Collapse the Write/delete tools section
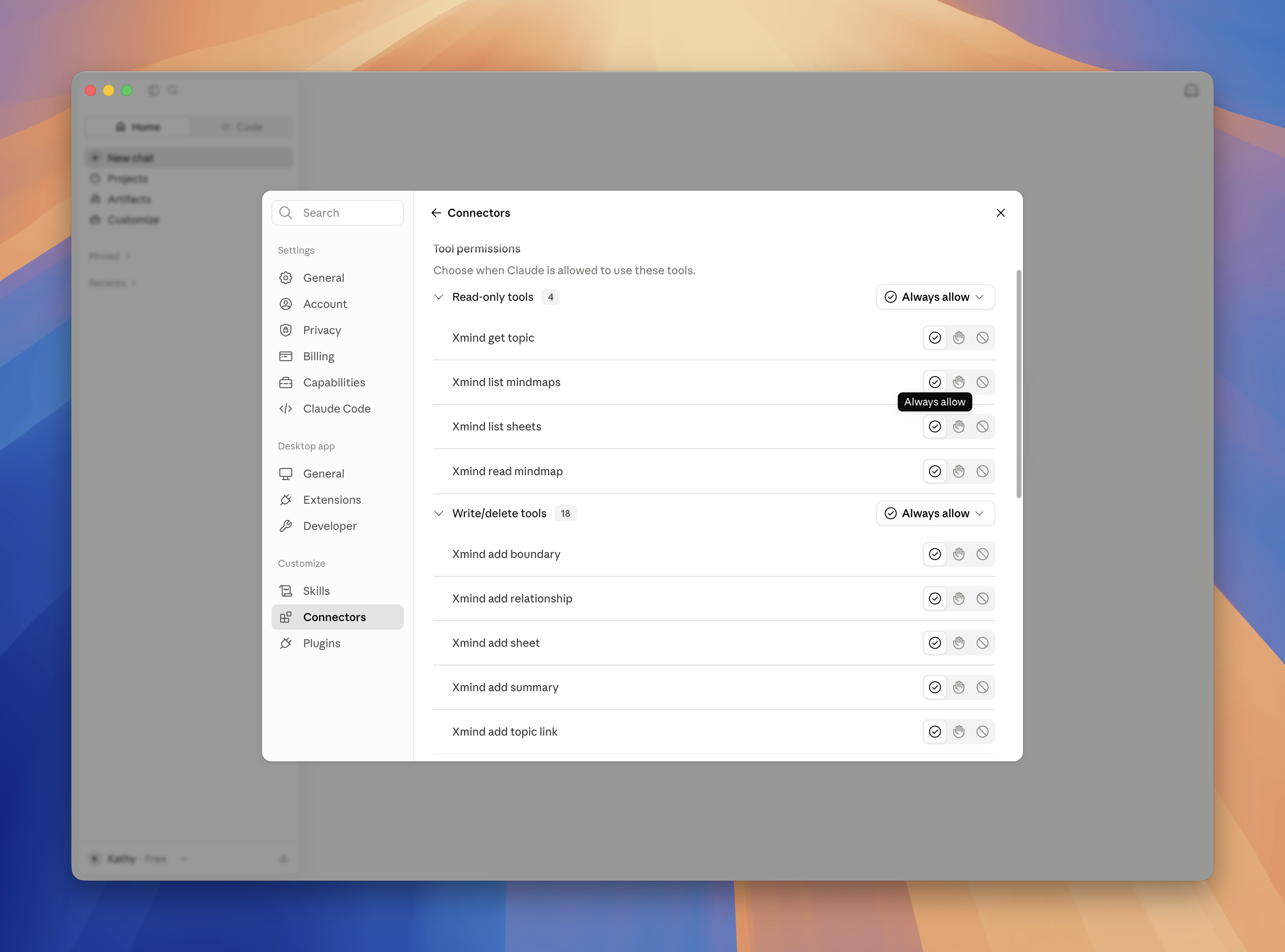 click(438, 513)
